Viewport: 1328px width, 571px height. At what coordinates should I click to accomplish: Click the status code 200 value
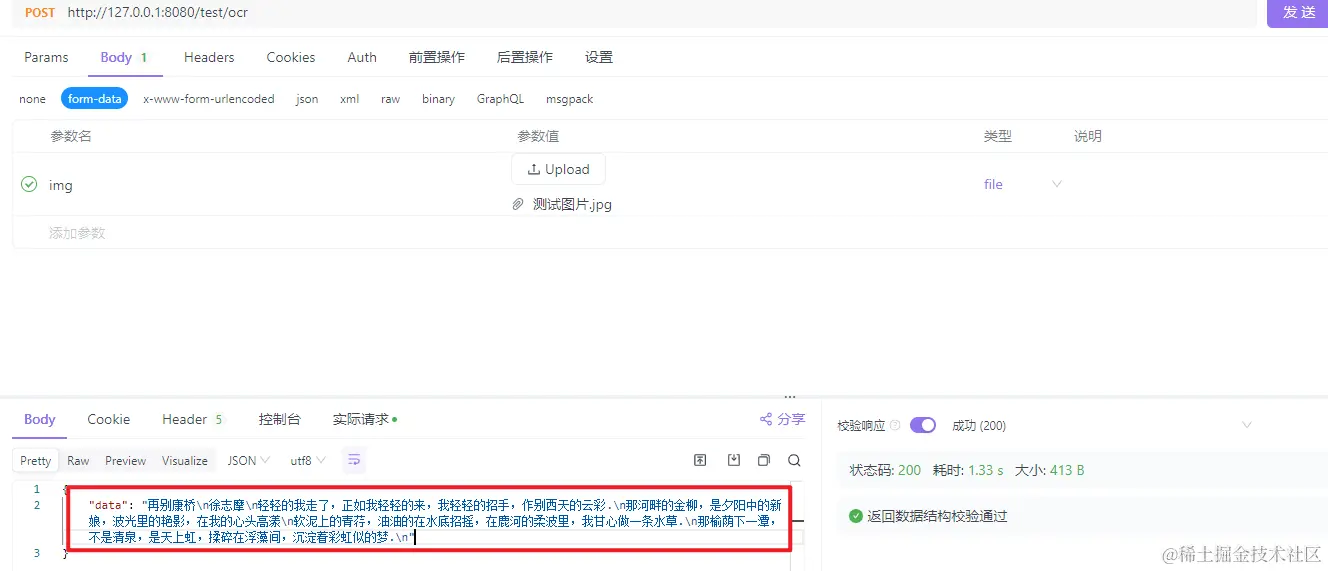[x=909, y=470]
